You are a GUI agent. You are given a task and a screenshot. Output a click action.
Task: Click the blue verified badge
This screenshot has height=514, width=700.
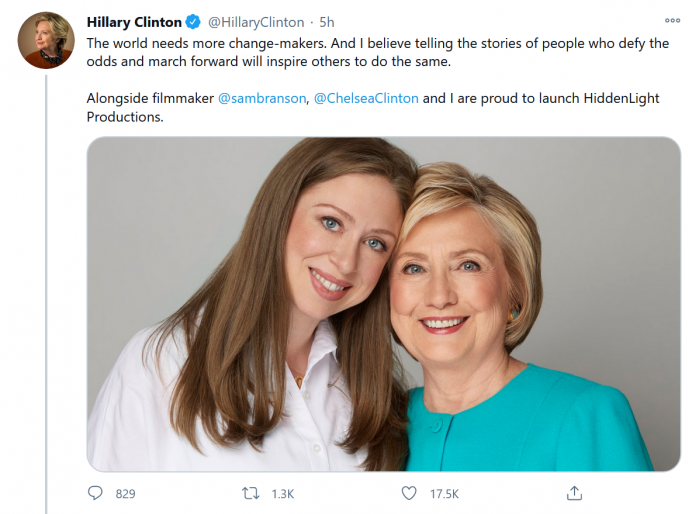pos(193,22)
